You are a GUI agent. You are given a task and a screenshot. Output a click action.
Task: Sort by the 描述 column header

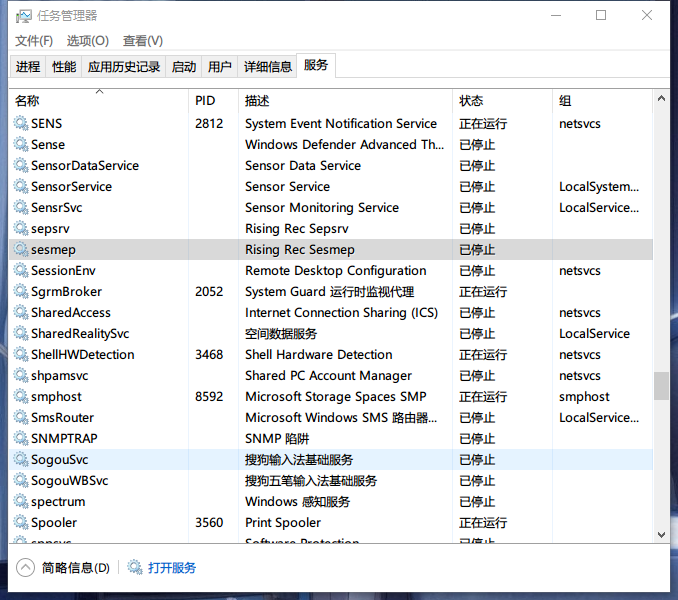pyautogui.click(x=345, y=101)
